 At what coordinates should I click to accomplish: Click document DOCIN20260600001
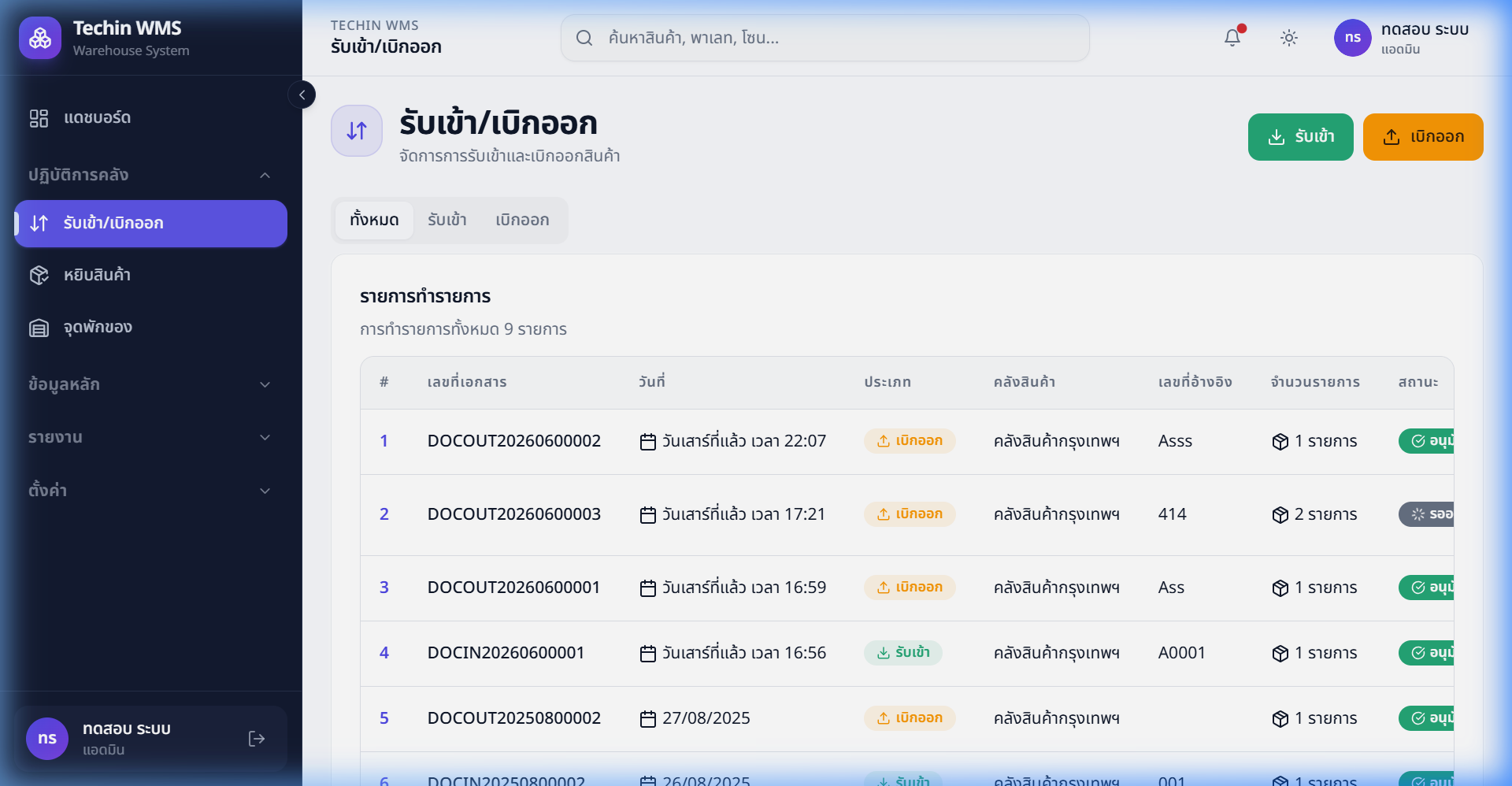click(506, 653)
